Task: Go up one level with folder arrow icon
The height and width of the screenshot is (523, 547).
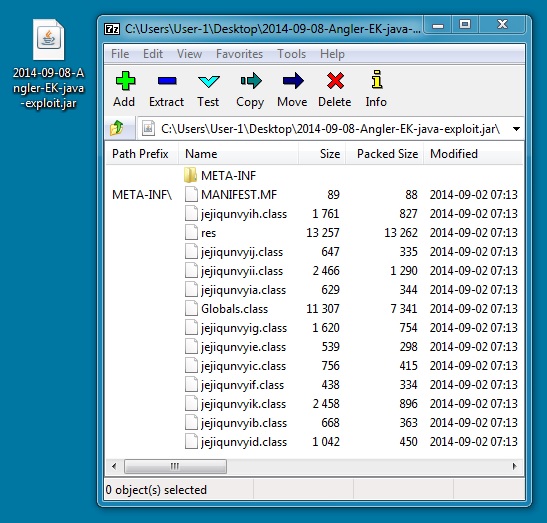Action: [117, 128]
